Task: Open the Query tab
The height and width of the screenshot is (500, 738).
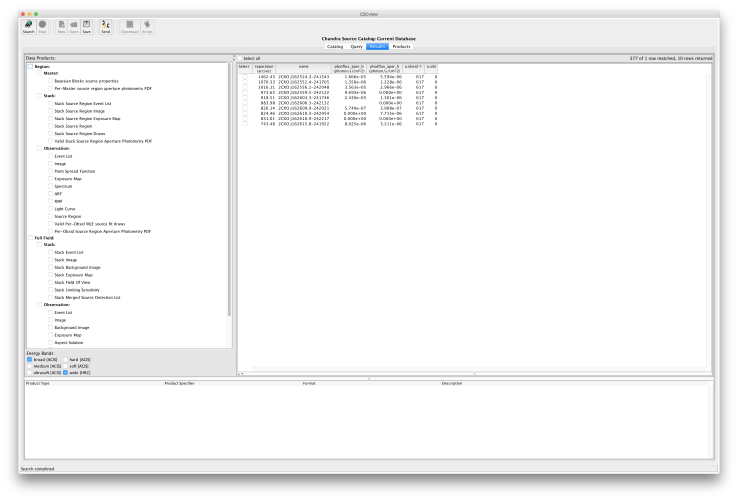Action: tap(356, 46)
